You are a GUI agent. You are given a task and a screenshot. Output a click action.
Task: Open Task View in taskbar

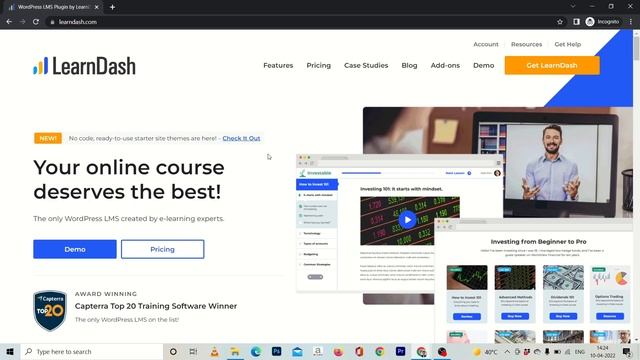[193, 351]
